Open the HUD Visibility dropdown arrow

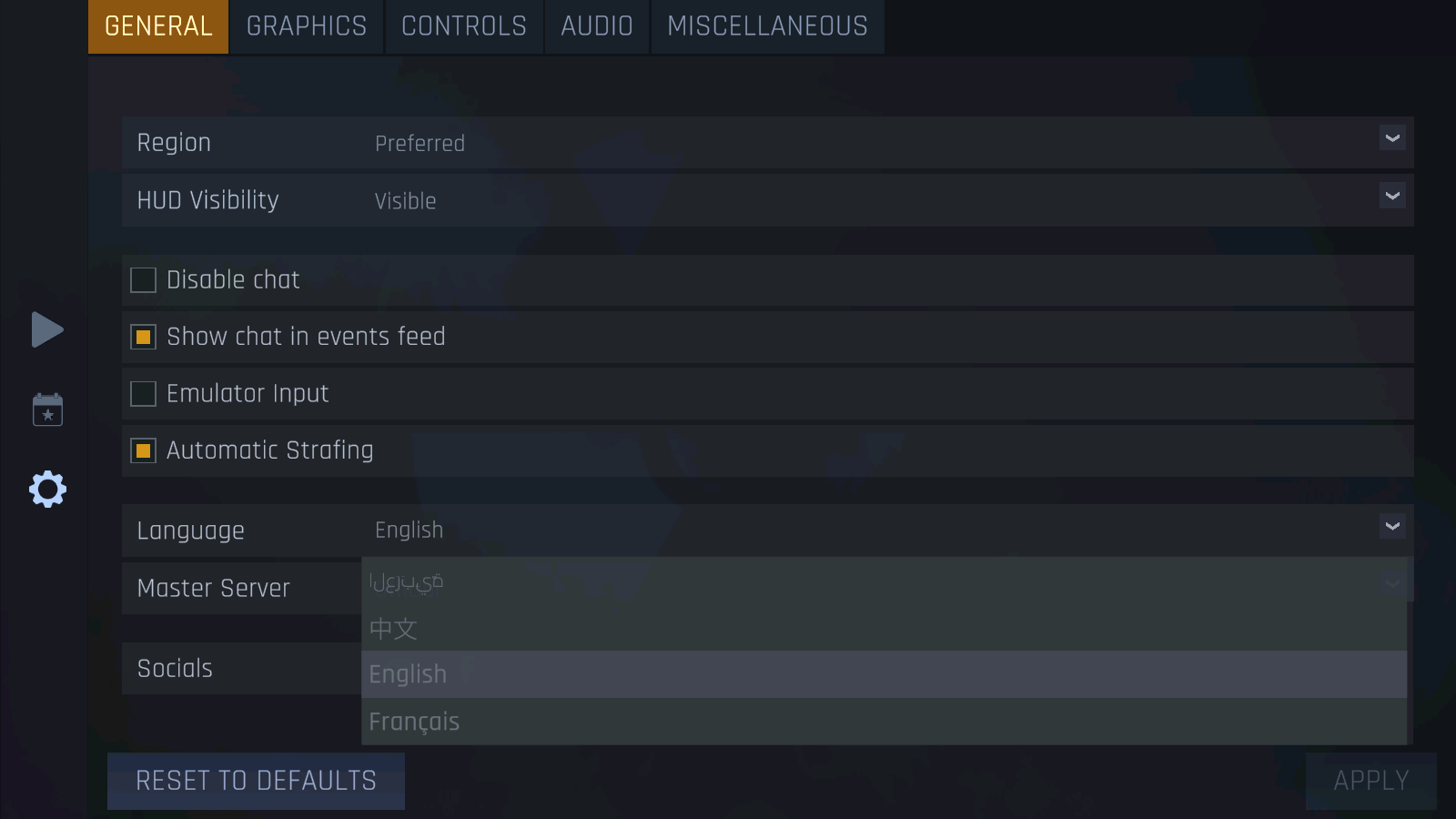1391,196
